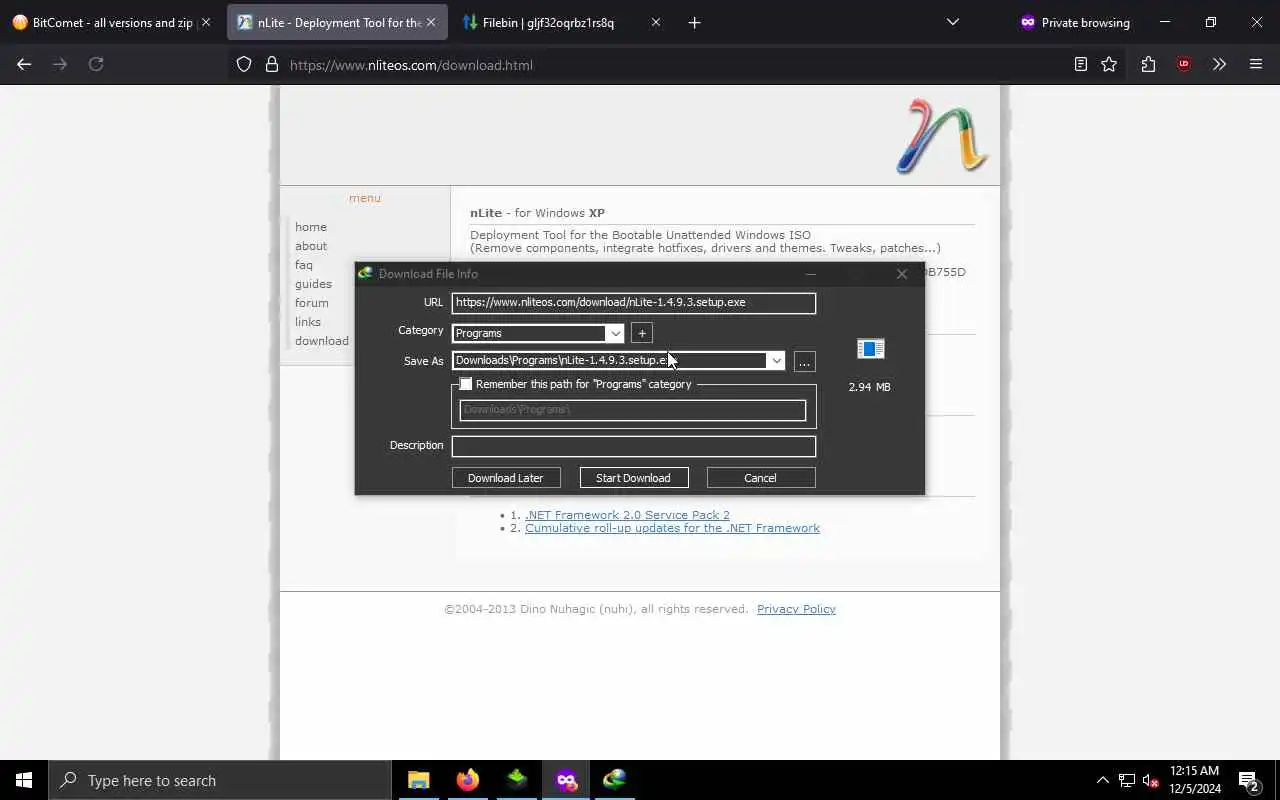Click the address bar URL
The image size is (1280, 800).
click(x=411, y=65)
